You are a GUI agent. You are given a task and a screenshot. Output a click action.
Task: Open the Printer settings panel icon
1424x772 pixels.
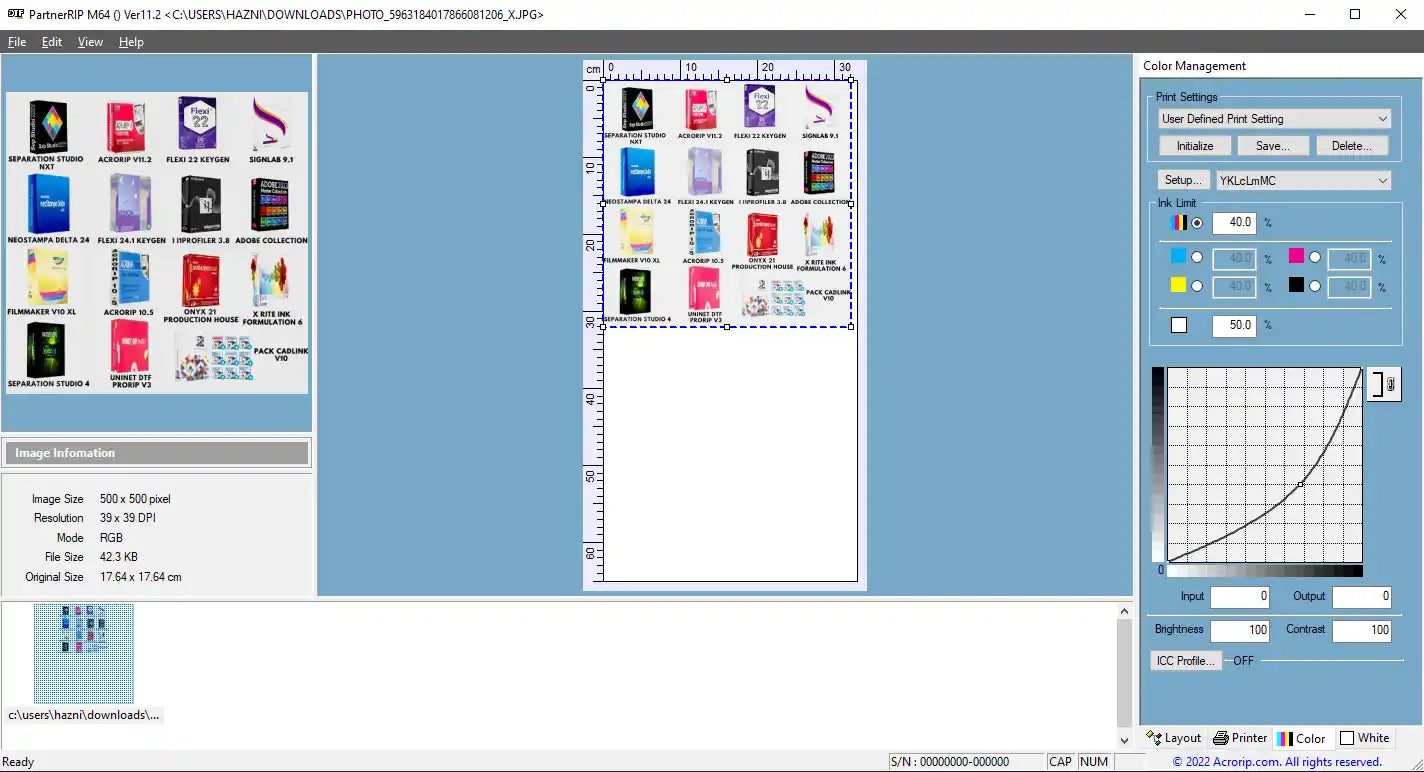[1221, 738]
